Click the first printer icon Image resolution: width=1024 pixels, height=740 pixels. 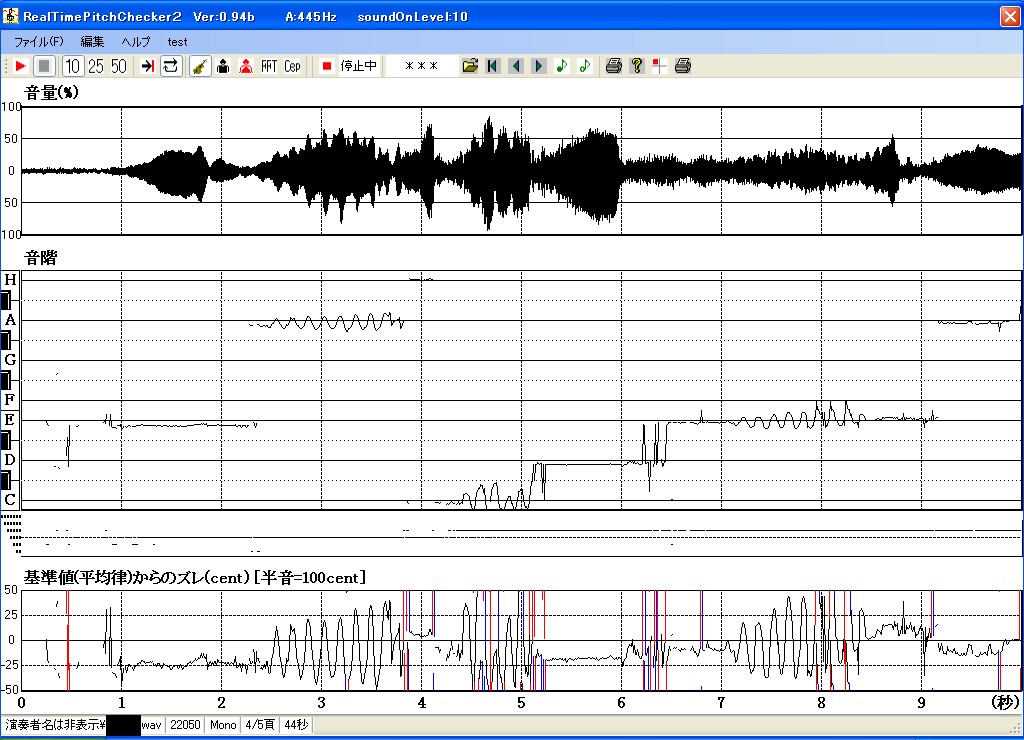click(x=613, y=66)
